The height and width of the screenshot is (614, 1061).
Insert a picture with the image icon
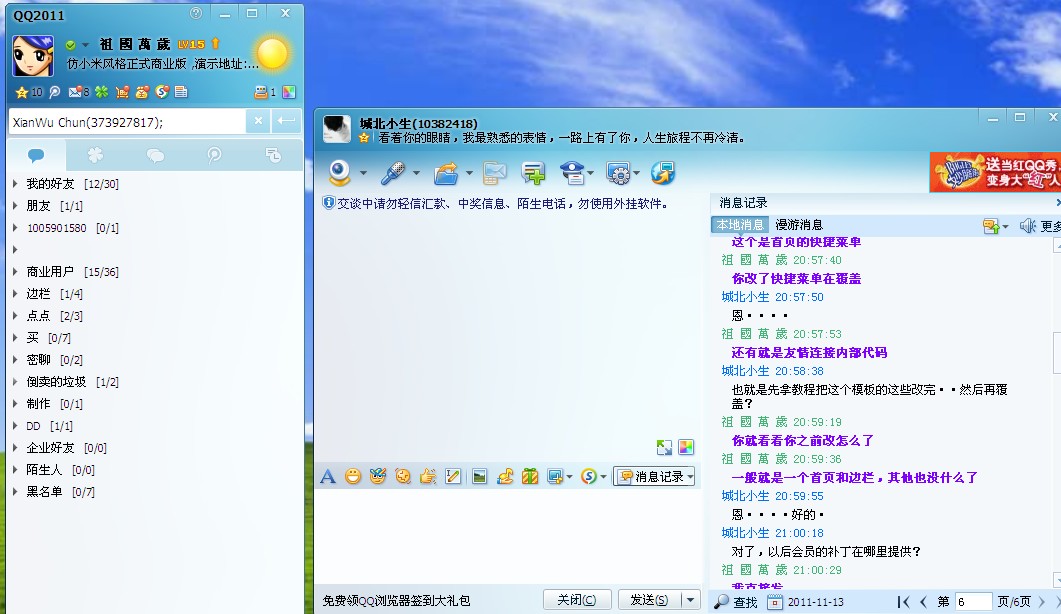click(480, 477)
